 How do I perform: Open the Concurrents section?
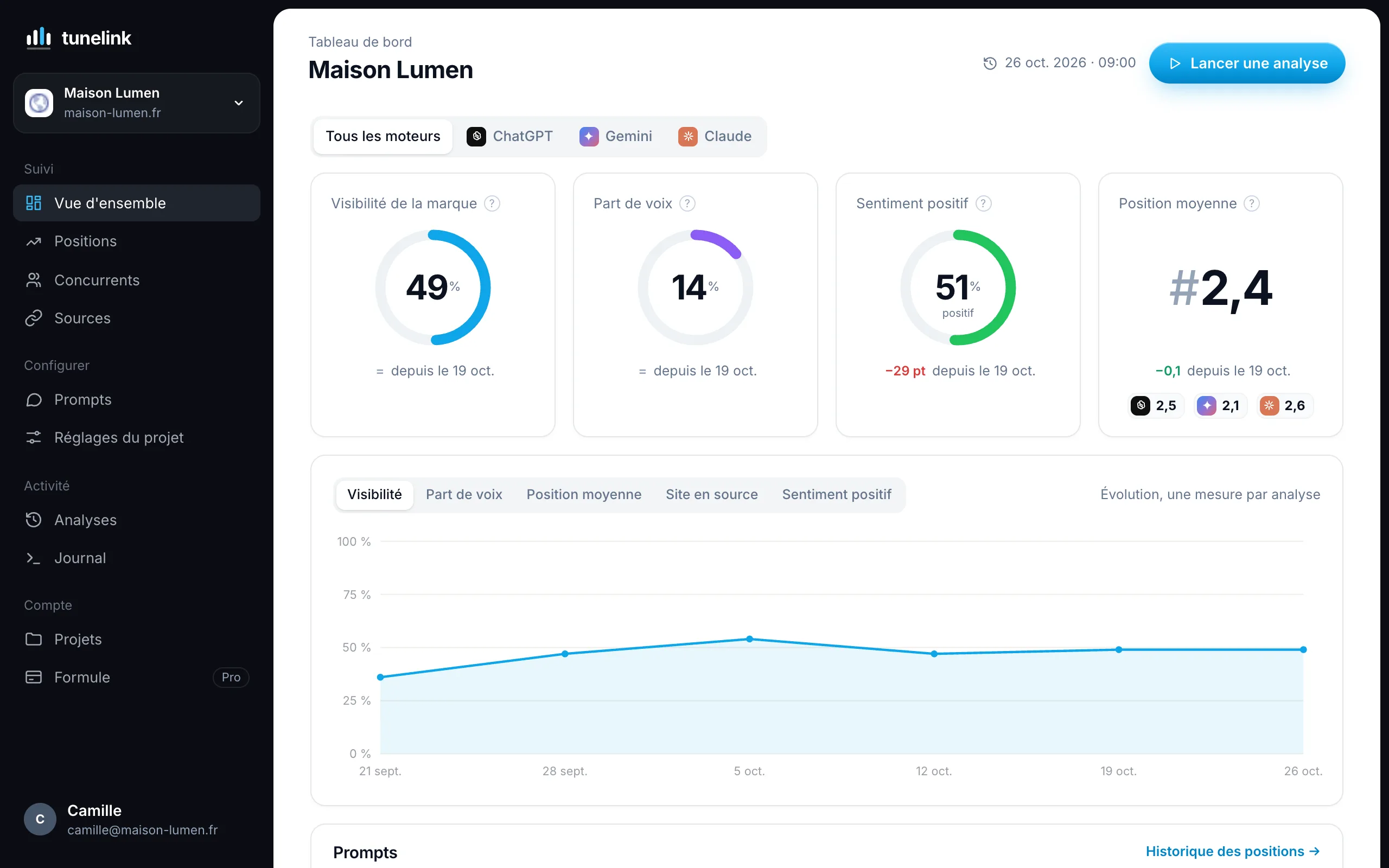click(137, 280)
